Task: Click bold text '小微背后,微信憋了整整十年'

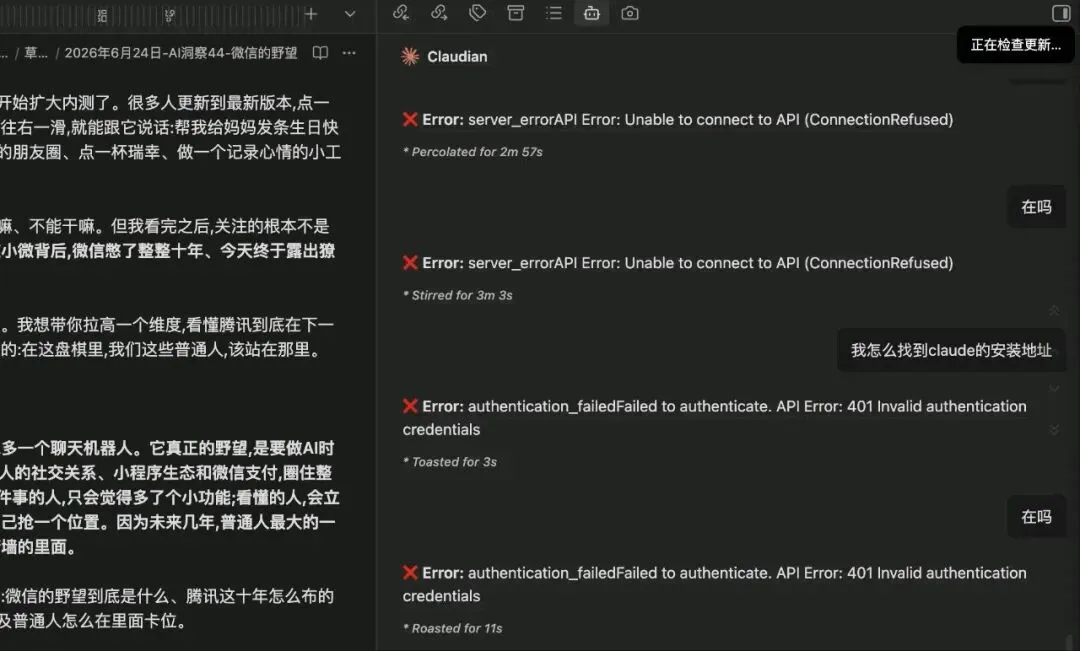Action: [x=167, y=251]
